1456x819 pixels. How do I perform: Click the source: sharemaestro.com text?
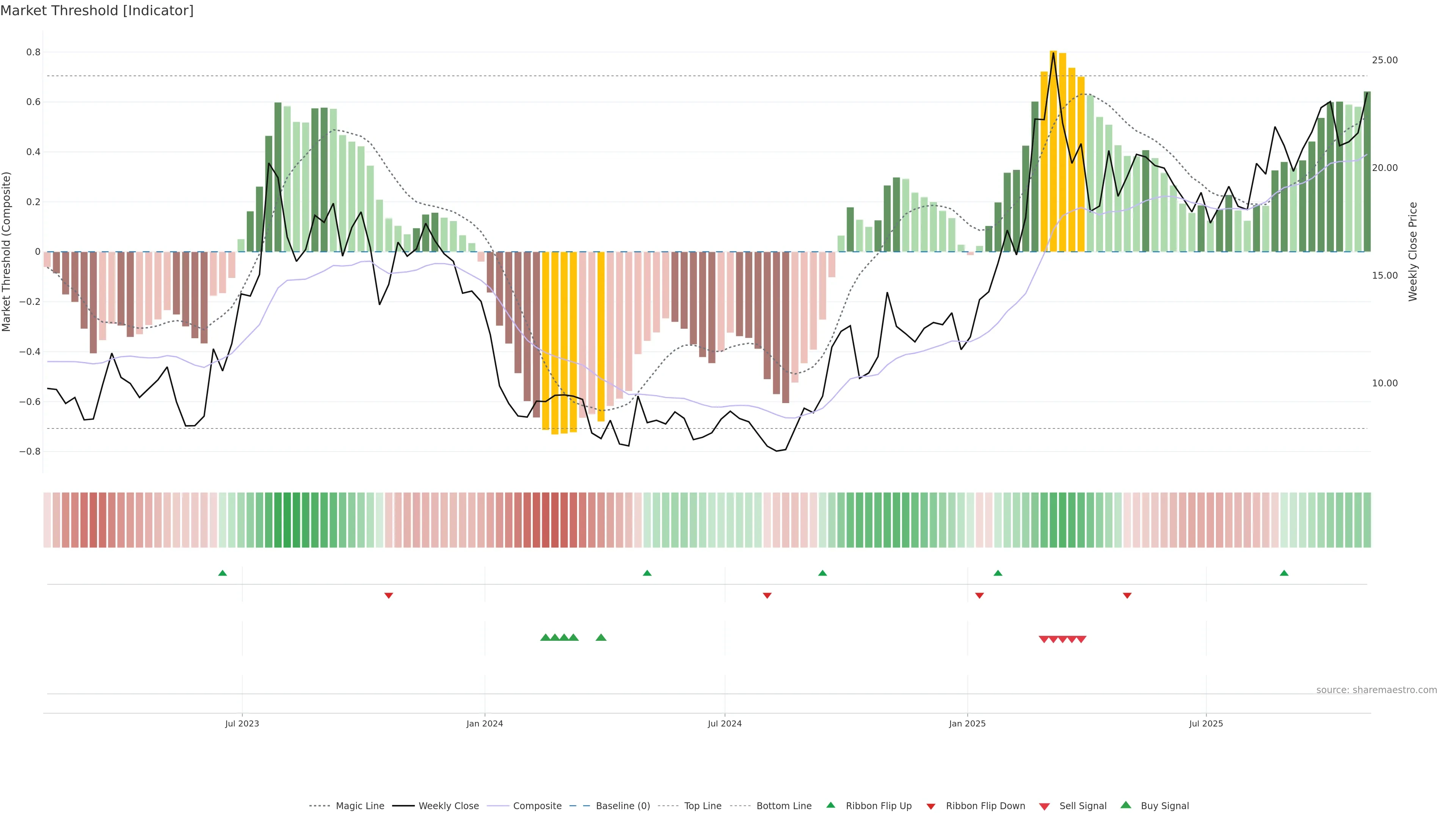1376,690
